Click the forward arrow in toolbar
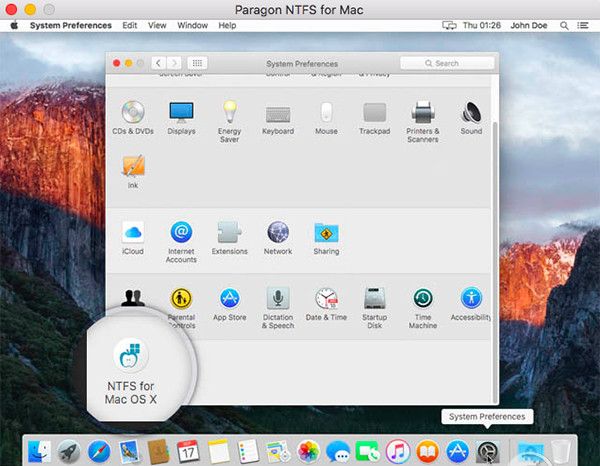Image resolution: width=600 pixels, height=466 pixels. click(x=174, y=63)
